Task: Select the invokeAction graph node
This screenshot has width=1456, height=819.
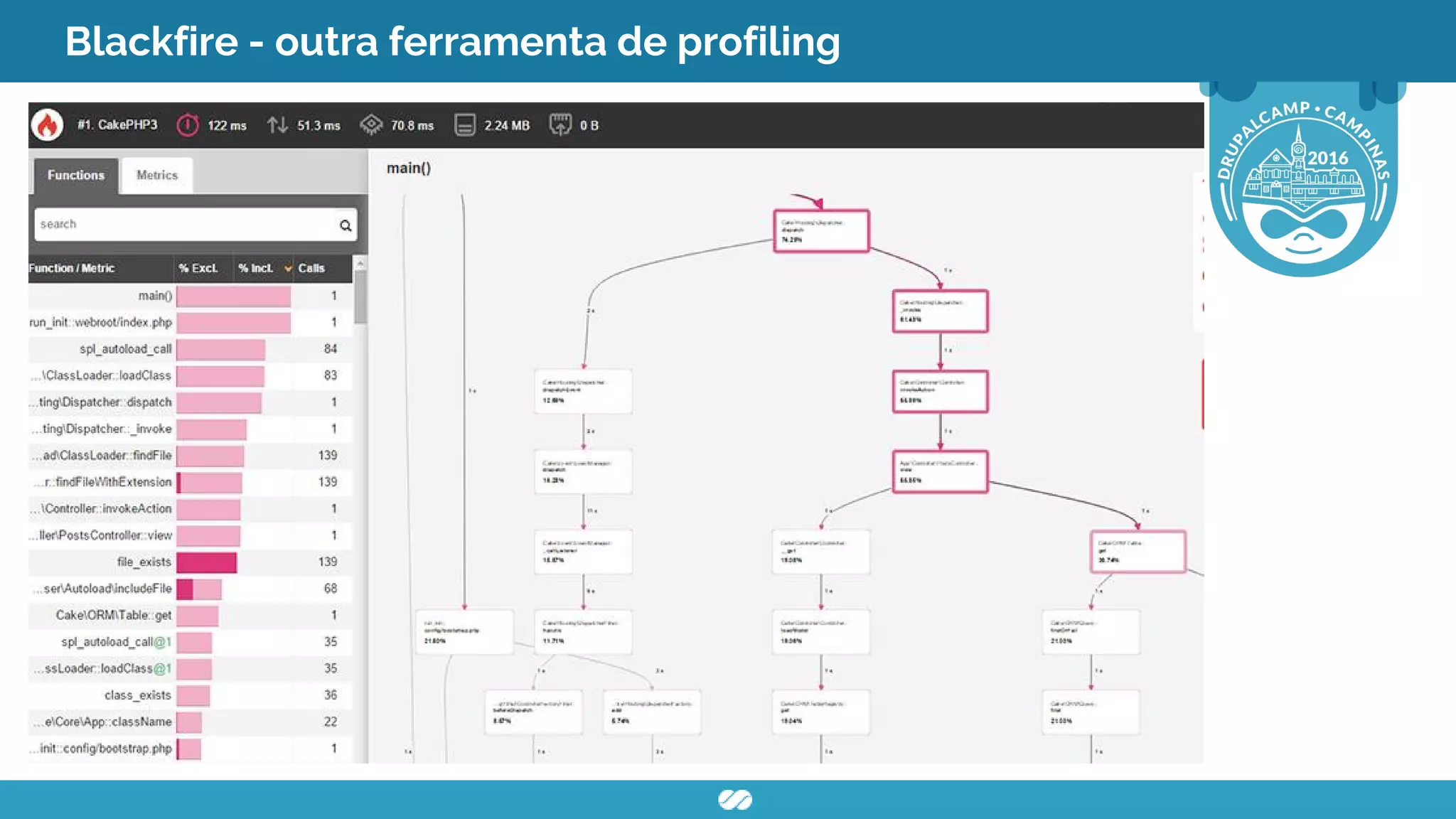Action: (x=940, y=392)
